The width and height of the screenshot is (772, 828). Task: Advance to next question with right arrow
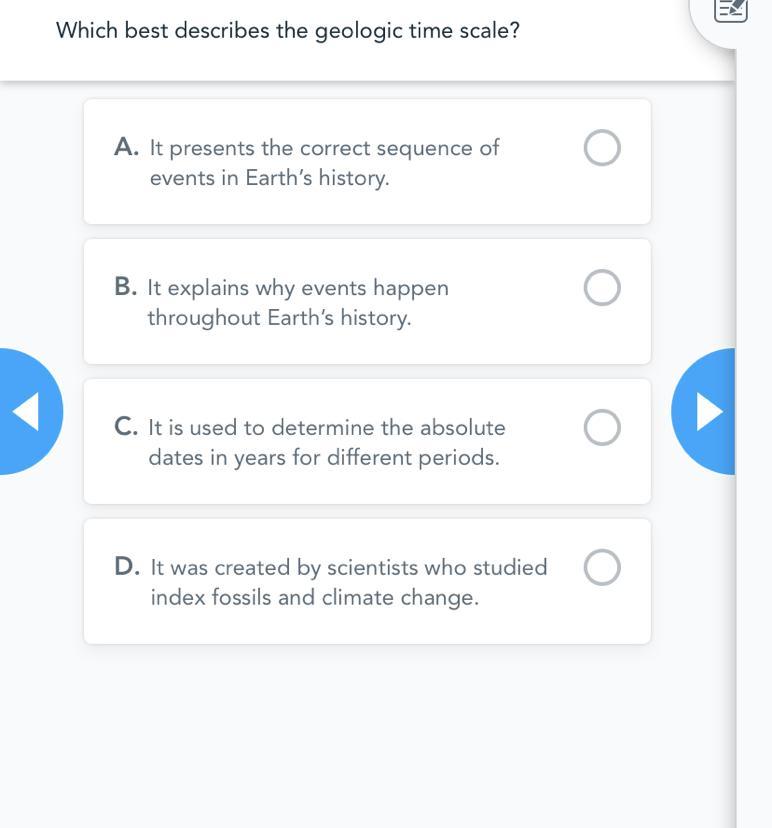point(706,411)
